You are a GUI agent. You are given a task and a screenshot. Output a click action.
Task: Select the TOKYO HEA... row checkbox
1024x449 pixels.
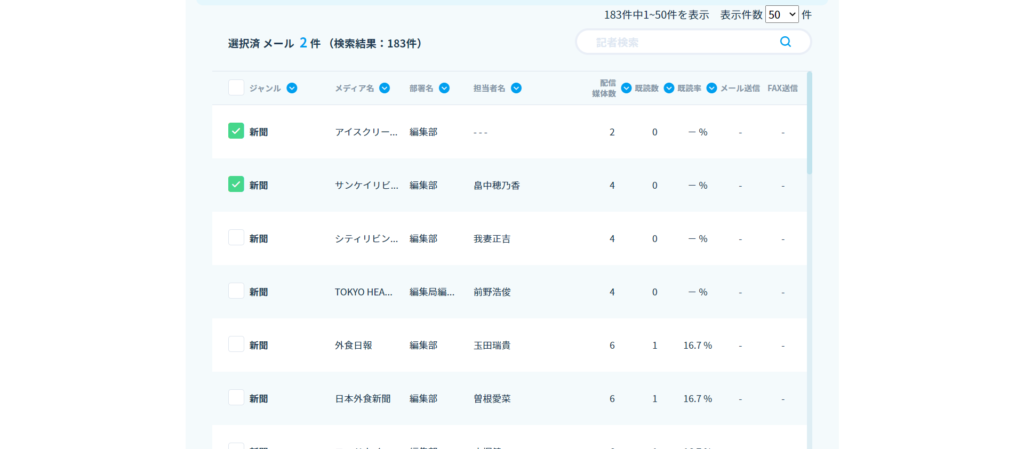point(236,291)
